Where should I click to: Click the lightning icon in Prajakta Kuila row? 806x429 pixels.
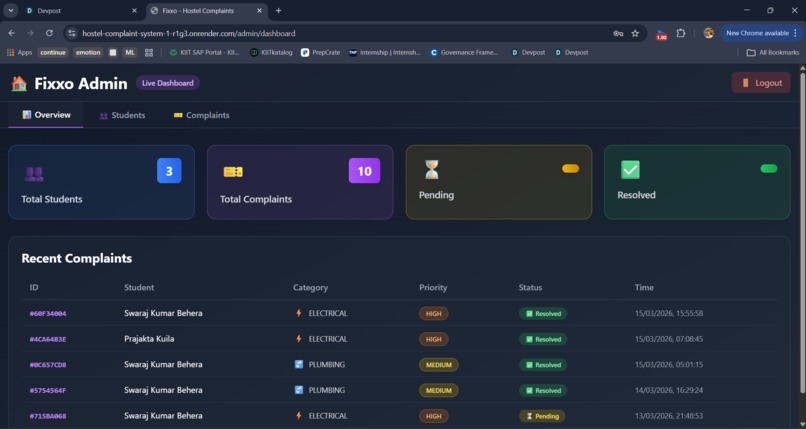click(299, 339)
